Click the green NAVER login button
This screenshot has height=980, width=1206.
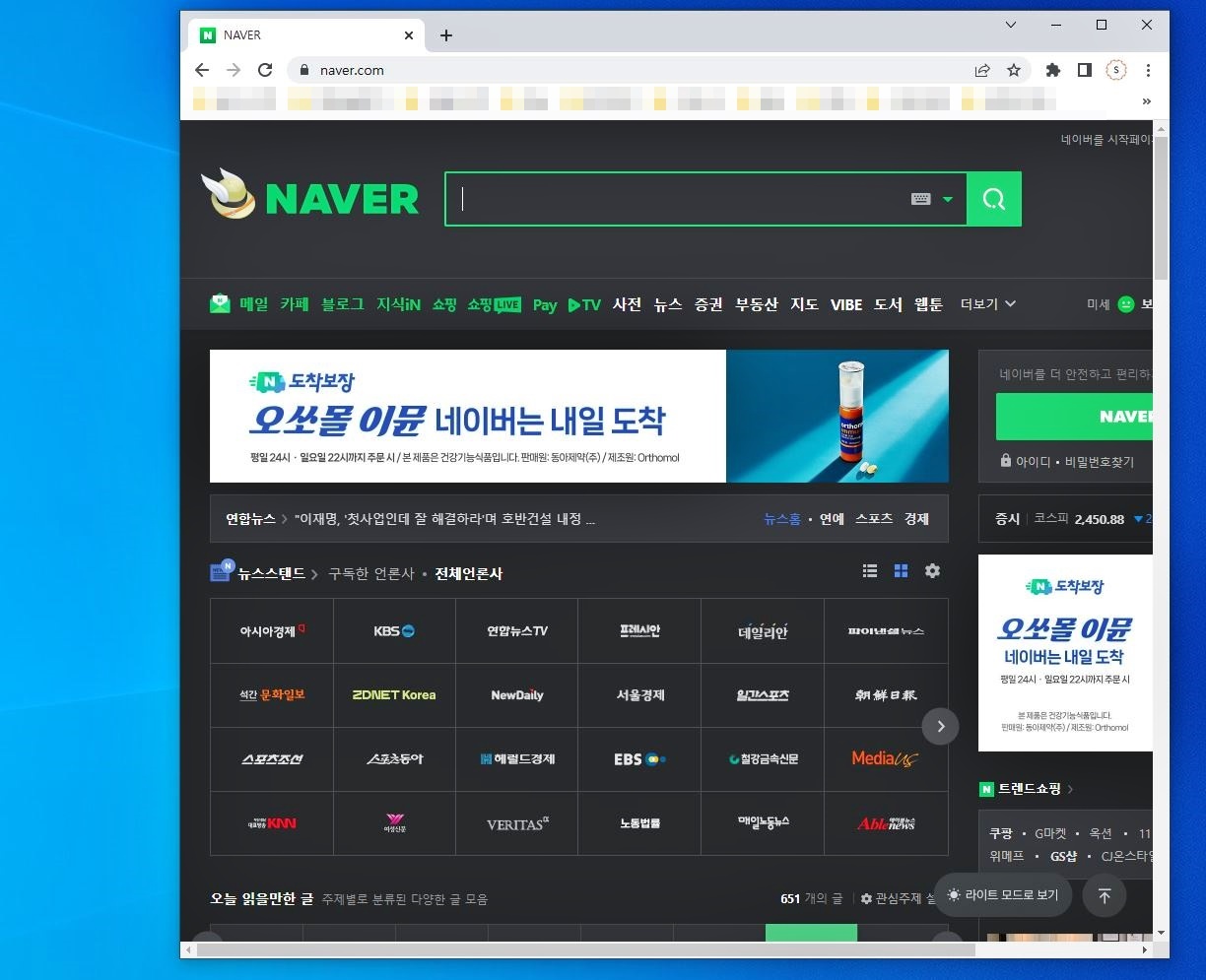tap(1074, 417)
